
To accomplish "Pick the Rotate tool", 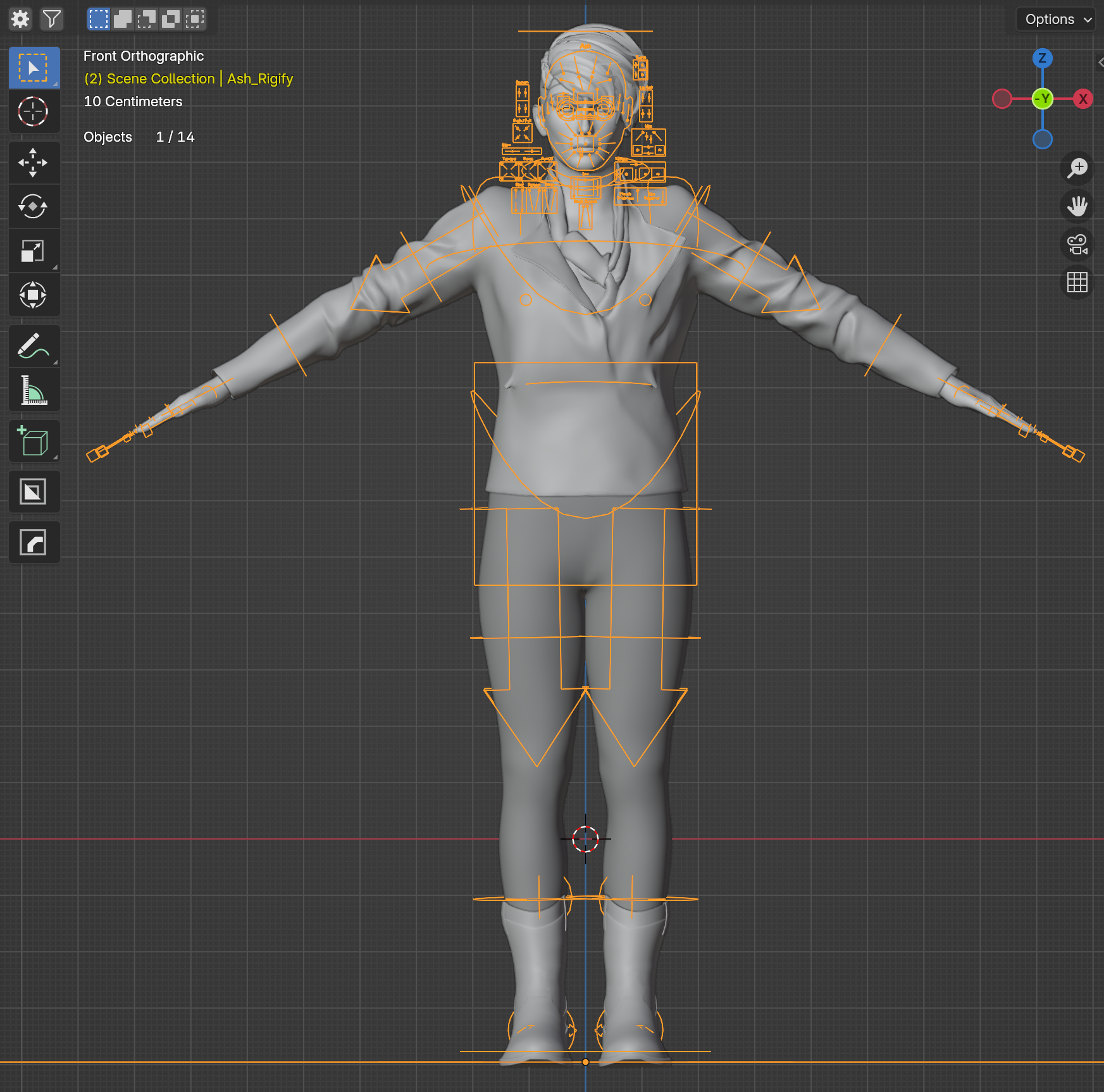I will point(34,206).
